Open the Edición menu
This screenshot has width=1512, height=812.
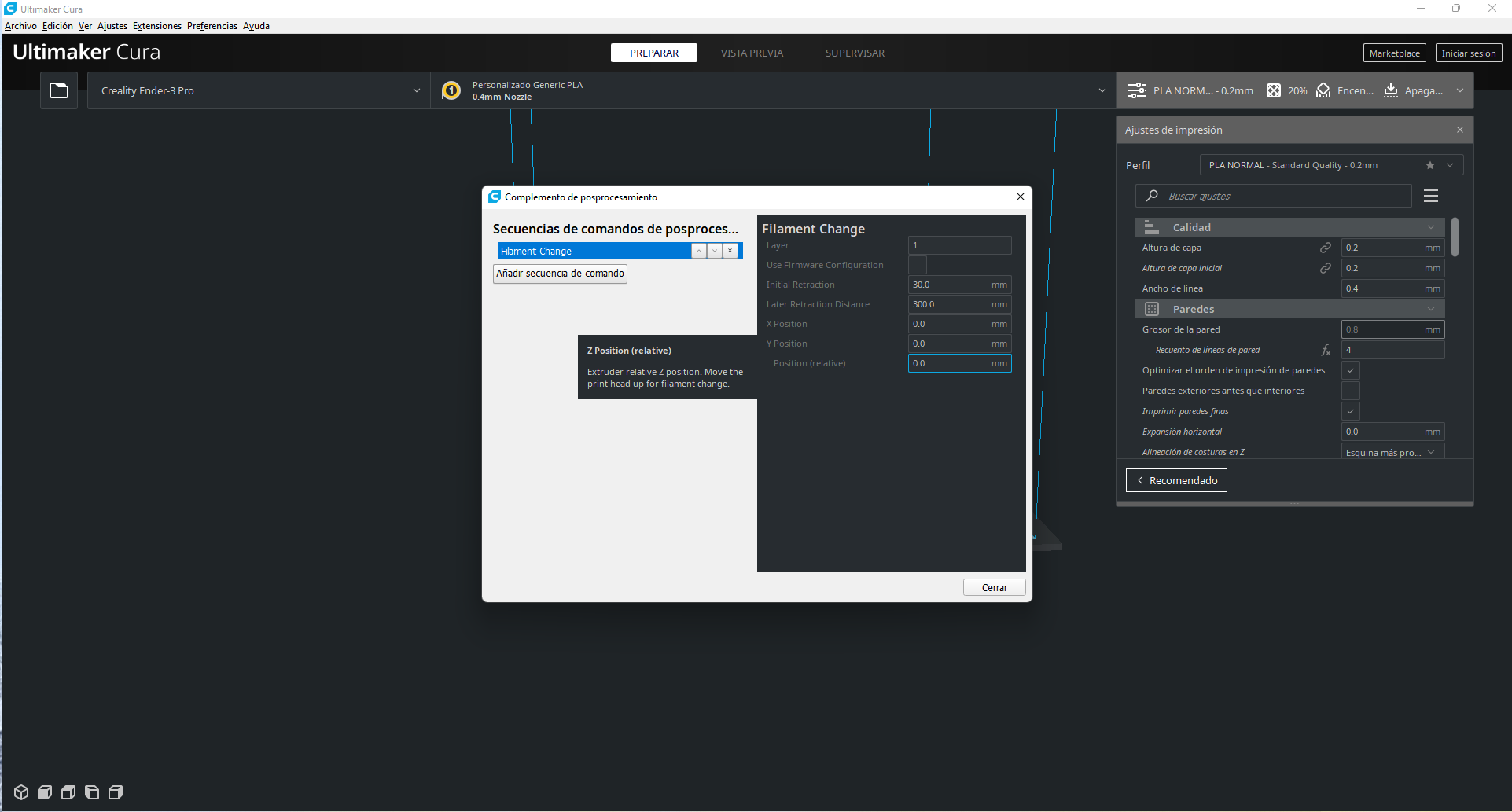pos(57,26)
